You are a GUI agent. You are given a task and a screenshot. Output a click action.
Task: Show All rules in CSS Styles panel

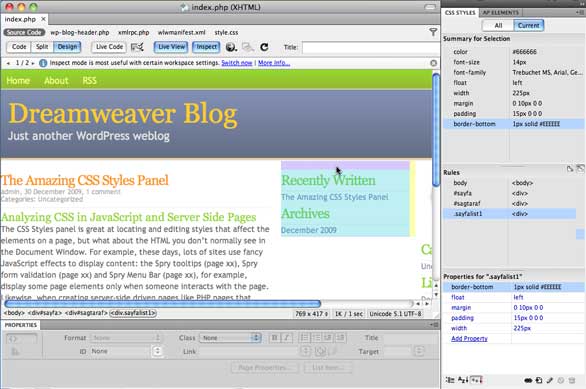pyautogui.click(x=498, y=25)
